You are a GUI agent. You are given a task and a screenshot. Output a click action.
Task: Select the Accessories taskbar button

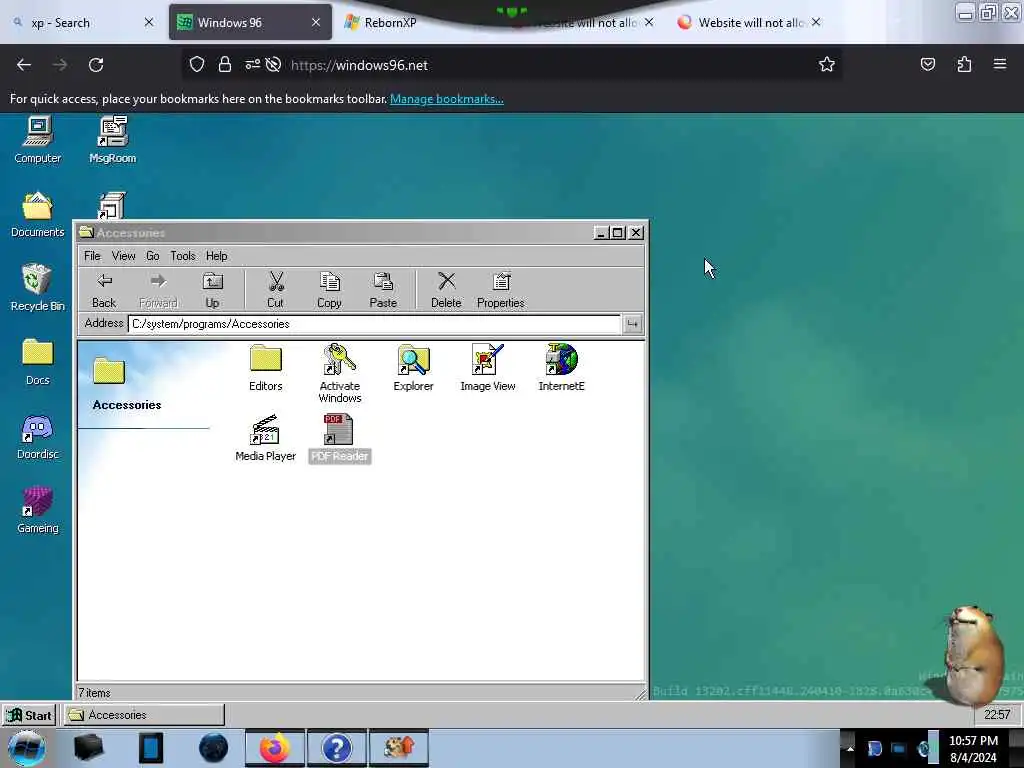[x=144, y=715]
